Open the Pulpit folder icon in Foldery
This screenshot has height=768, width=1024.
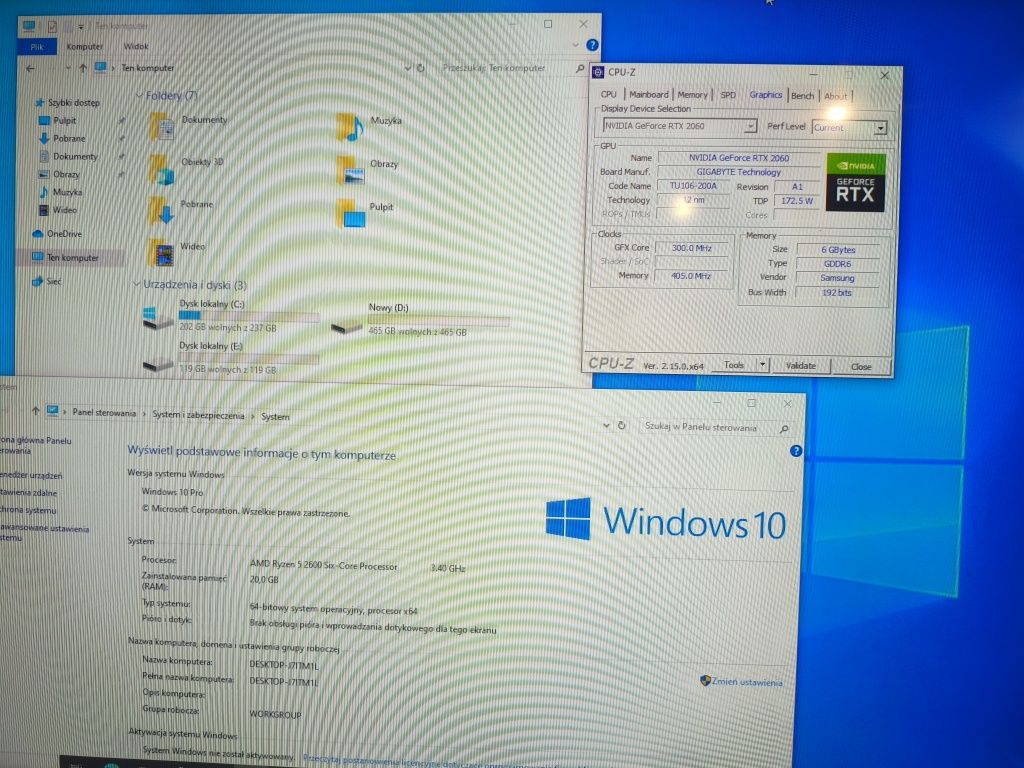coord(351,213)
